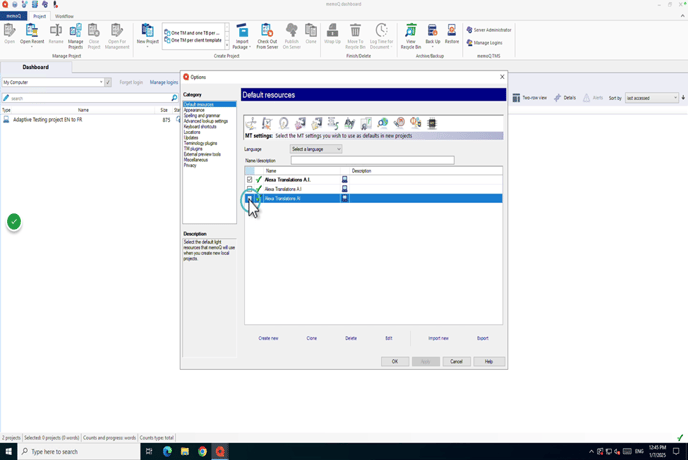Screen dimensions: 688x460
Task: Select Adaptive Testing project EN to FR
Action: tap(47, 119)
